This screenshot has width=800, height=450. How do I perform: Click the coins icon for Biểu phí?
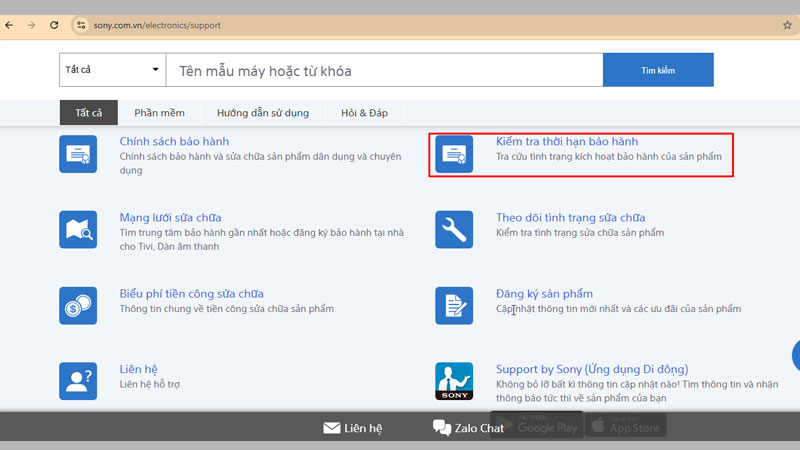tap(78, 305)
